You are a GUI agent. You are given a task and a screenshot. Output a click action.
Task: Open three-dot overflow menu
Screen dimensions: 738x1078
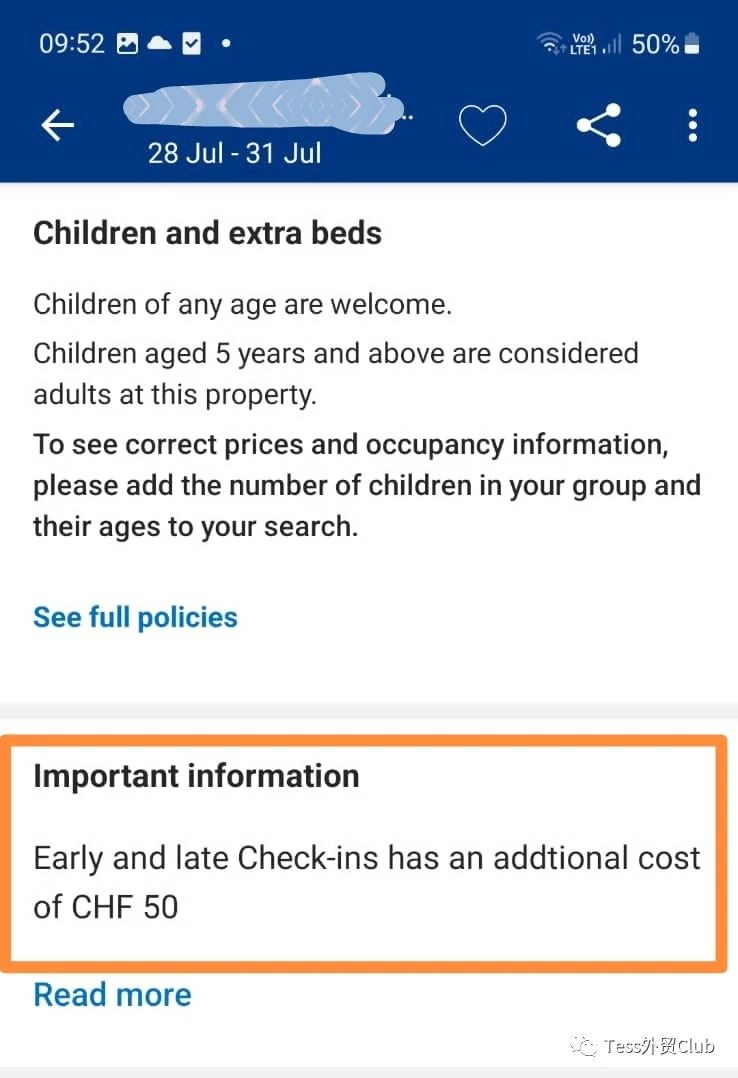pyautogui.click(x=693, y=125)
